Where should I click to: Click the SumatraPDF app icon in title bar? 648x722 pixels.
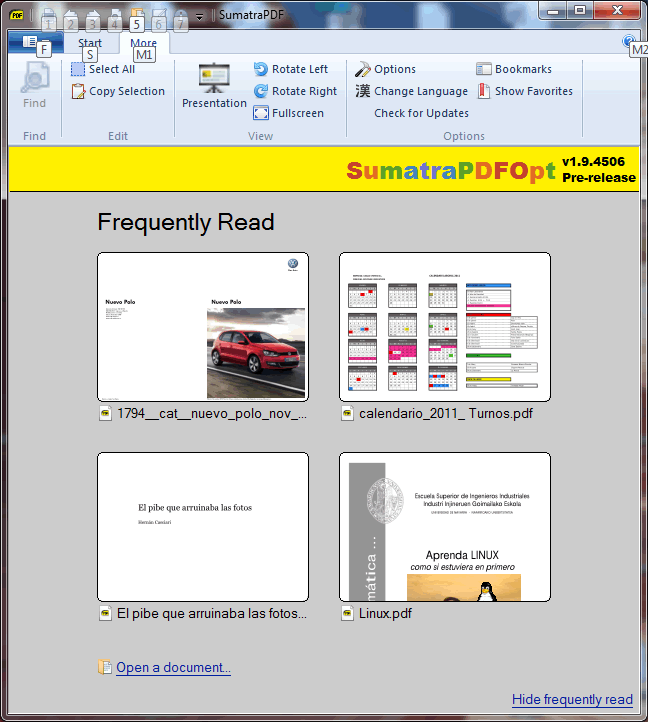[x=17, y=14]
